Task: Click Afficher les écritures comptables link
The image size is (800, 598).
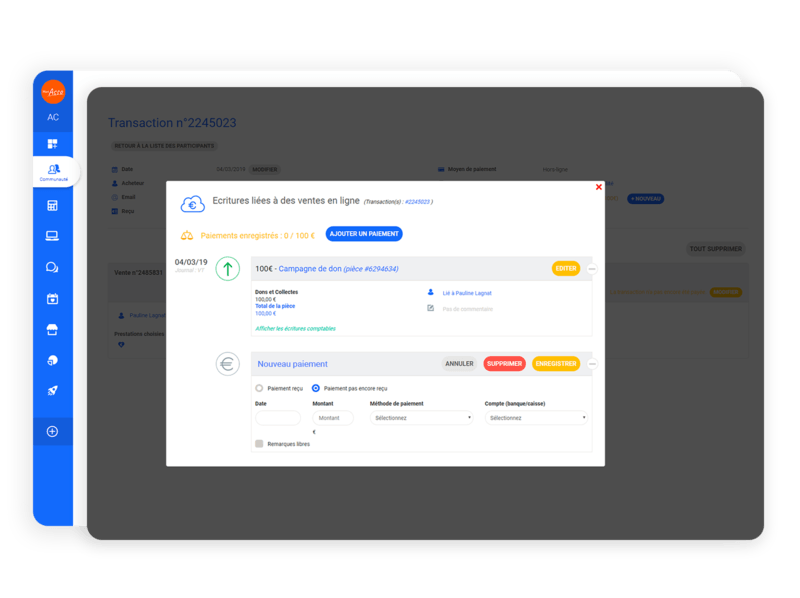Action: pyautogui.click(x=295, y=329)
